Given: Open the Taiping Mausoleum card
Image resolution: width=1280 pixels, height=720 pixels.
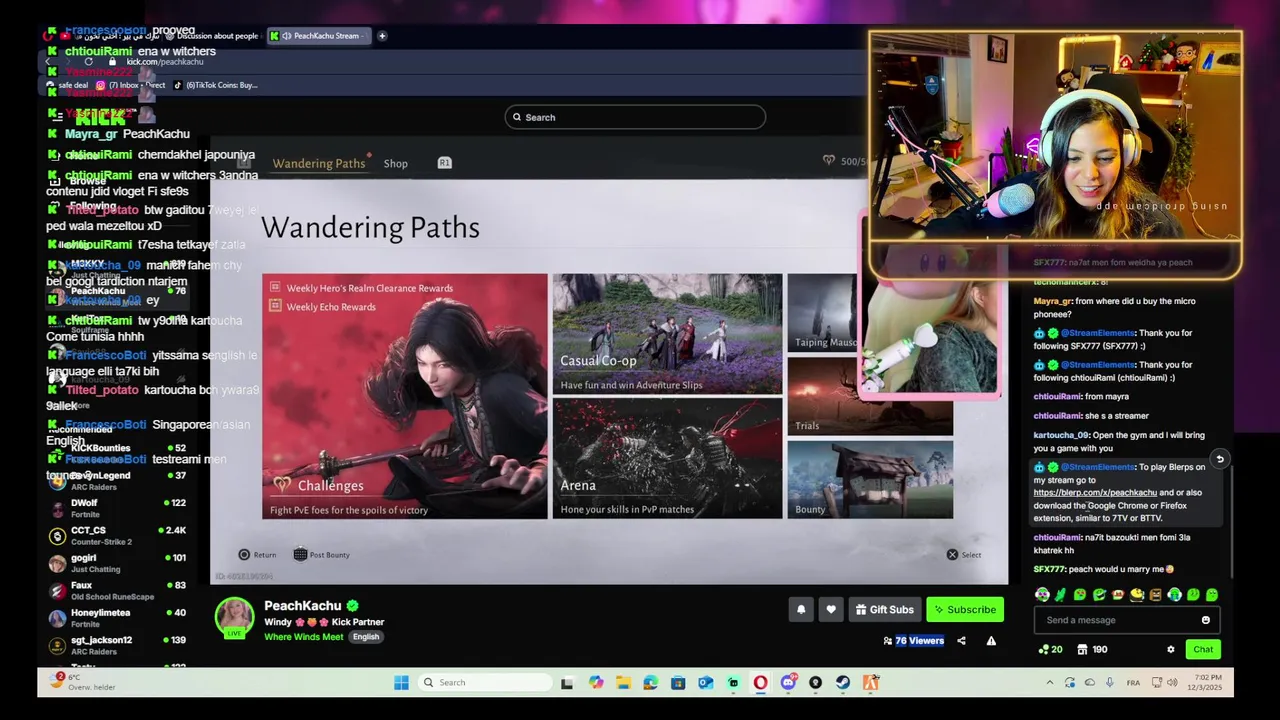Looking at the screenshot, I should (823, 313).
